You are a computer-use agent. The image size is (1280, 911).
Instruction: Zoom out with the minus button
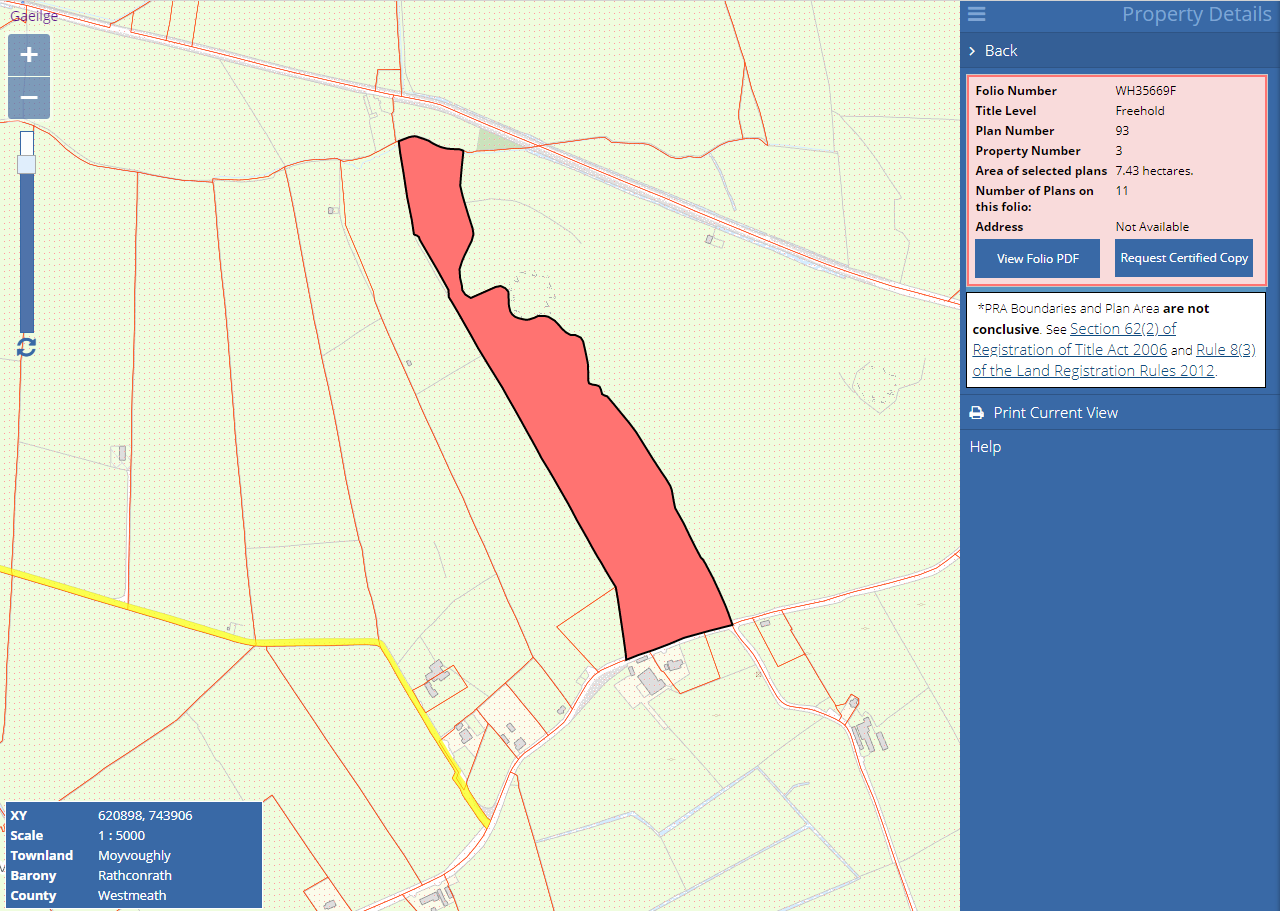28,97
